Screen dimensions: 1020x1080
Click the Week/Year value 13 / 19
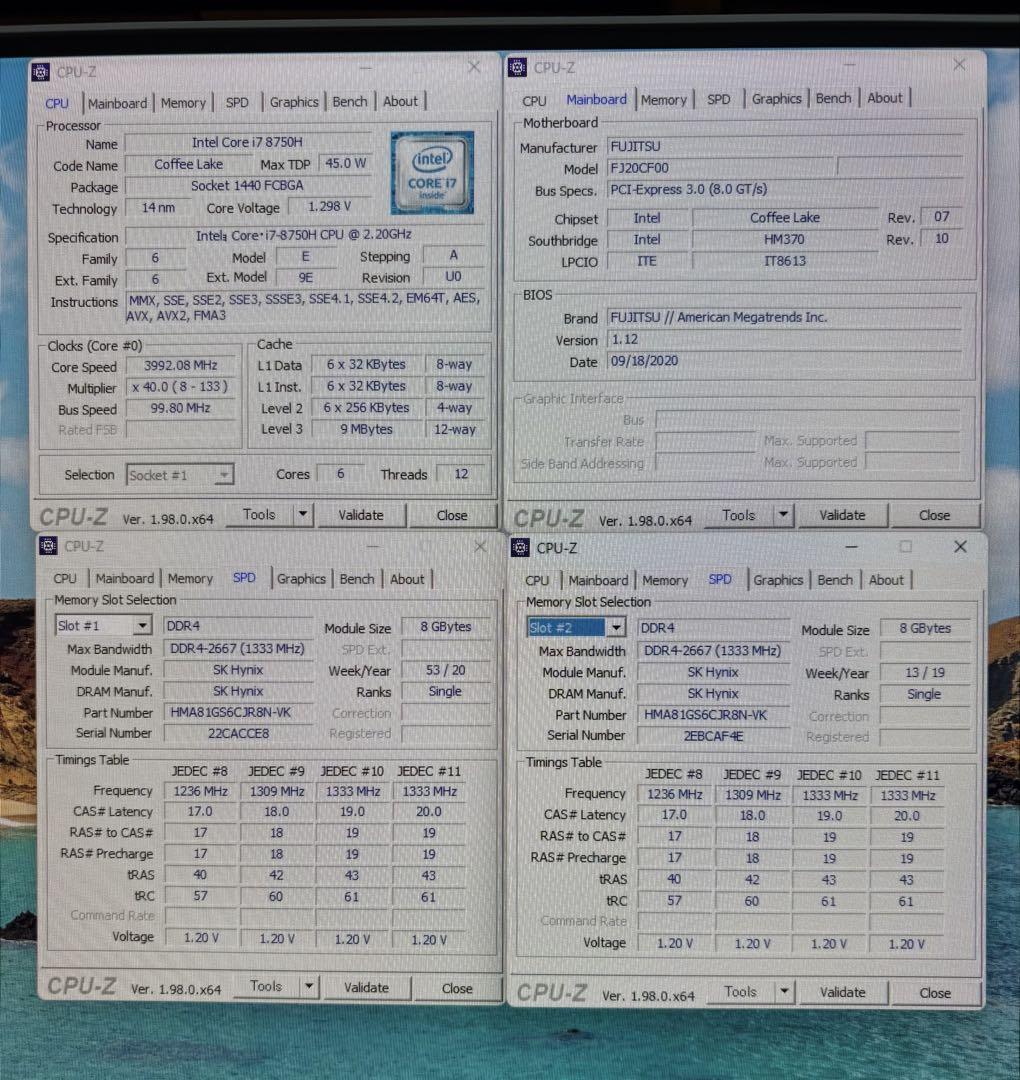(x=925, y=673)
